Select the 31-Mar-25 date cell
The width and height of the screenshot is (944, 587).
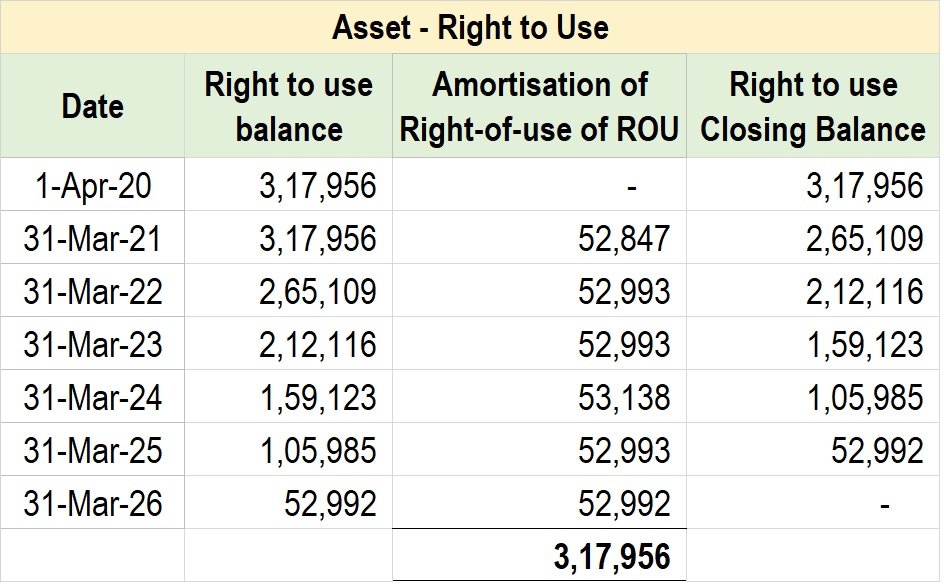[92, 451]
